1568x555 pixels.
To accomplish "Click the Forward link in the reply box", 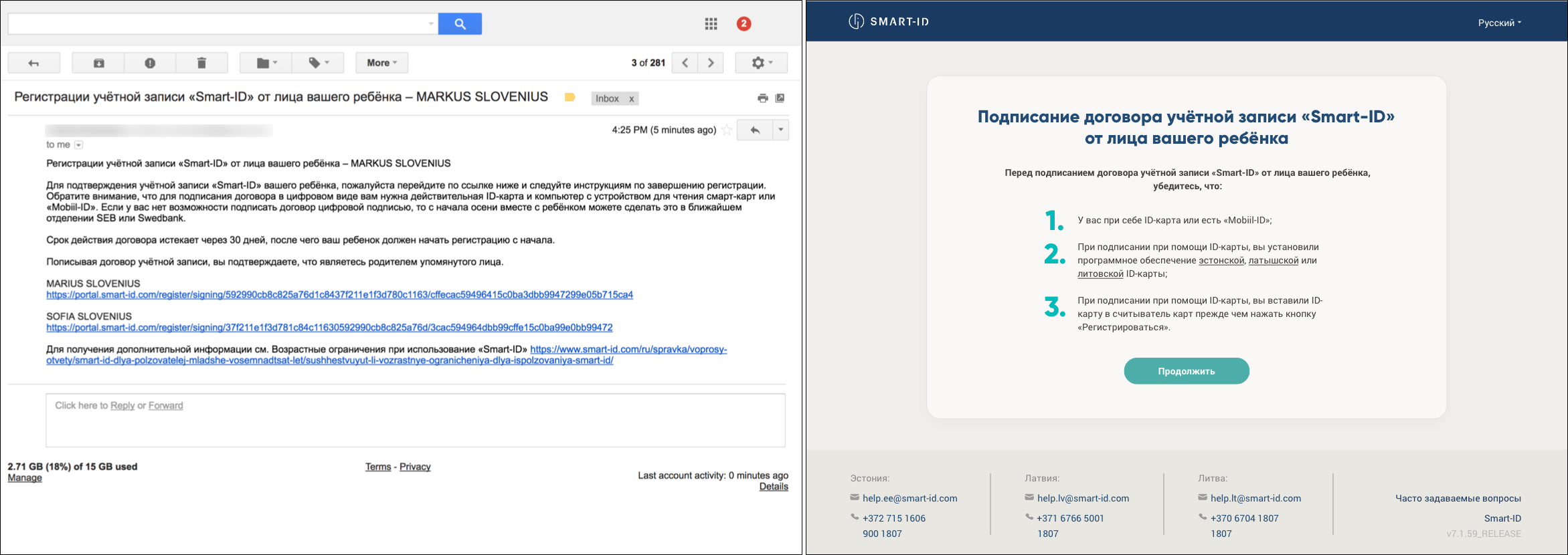I will pos(165,405).
